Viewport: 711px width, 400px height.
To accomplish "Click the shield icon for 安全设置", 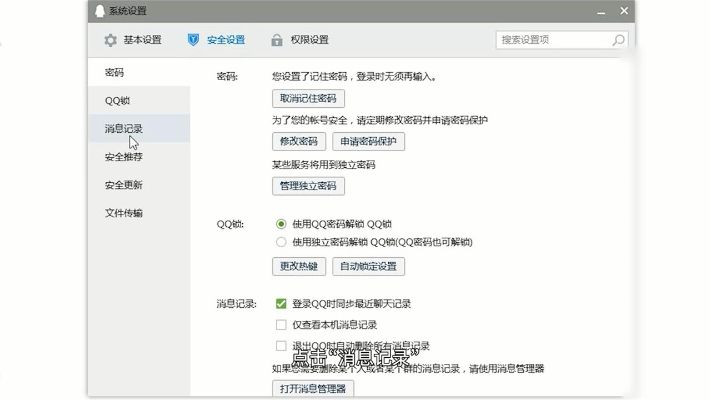I will pos(193,40).
